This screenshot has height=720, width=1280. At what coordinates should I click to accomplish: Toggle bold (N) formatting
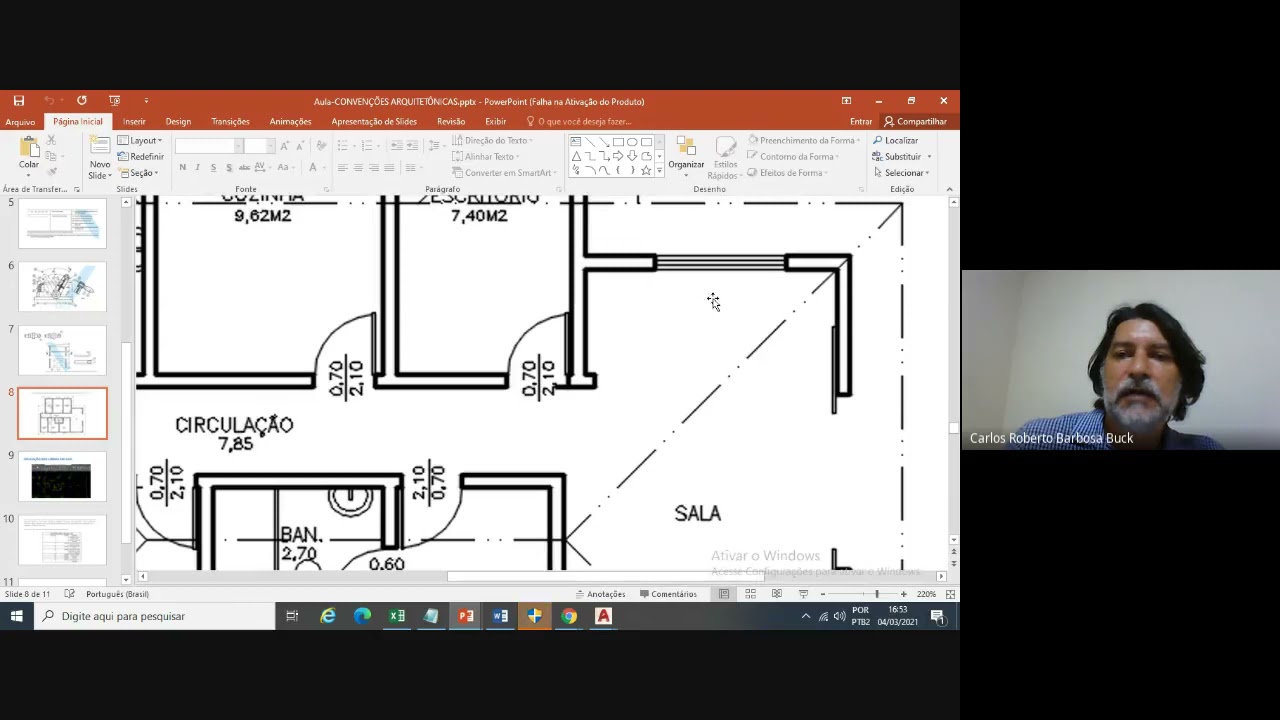182,168
